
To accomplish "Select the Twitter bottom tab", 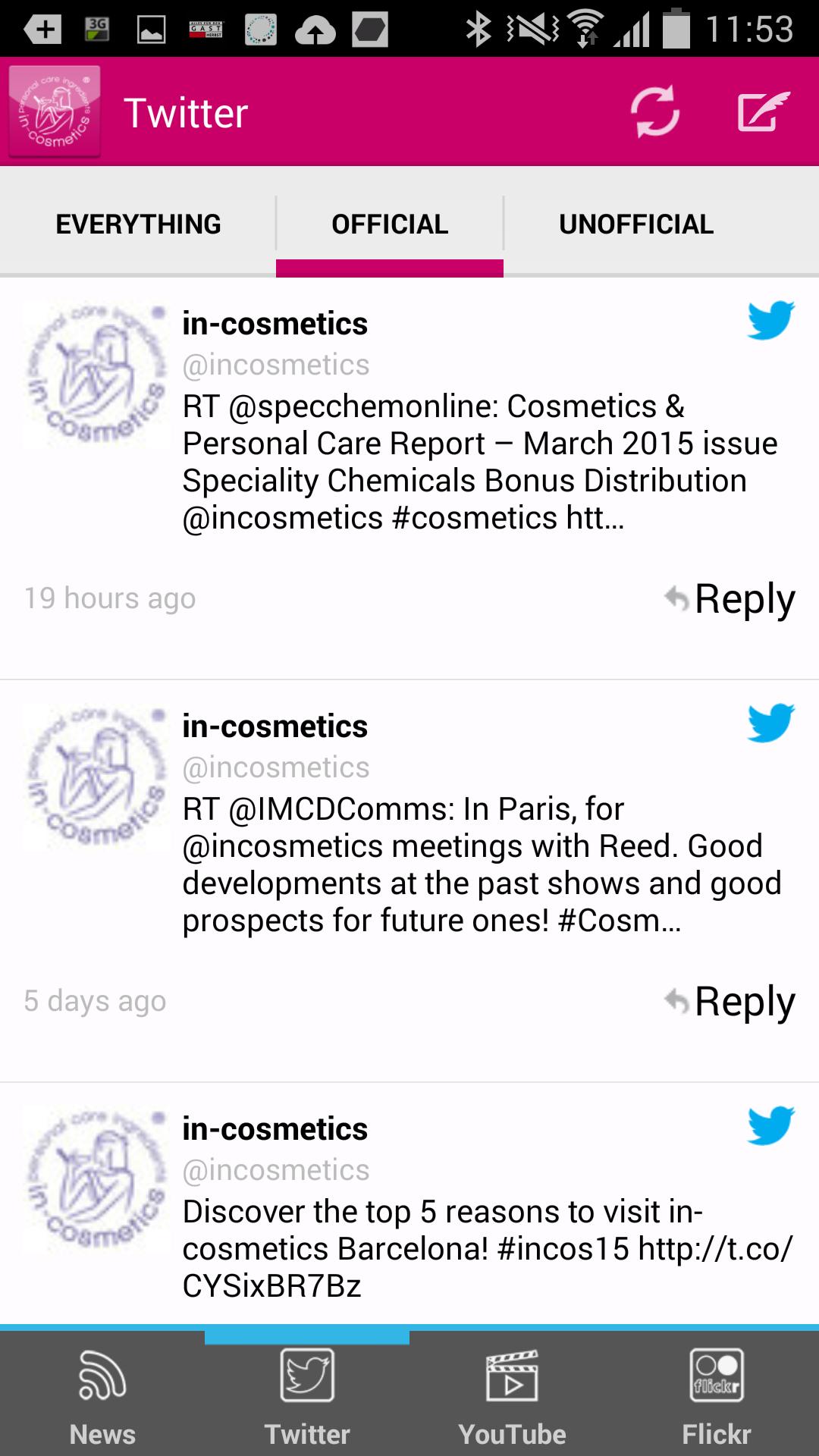I will [x=307, y=1395].
